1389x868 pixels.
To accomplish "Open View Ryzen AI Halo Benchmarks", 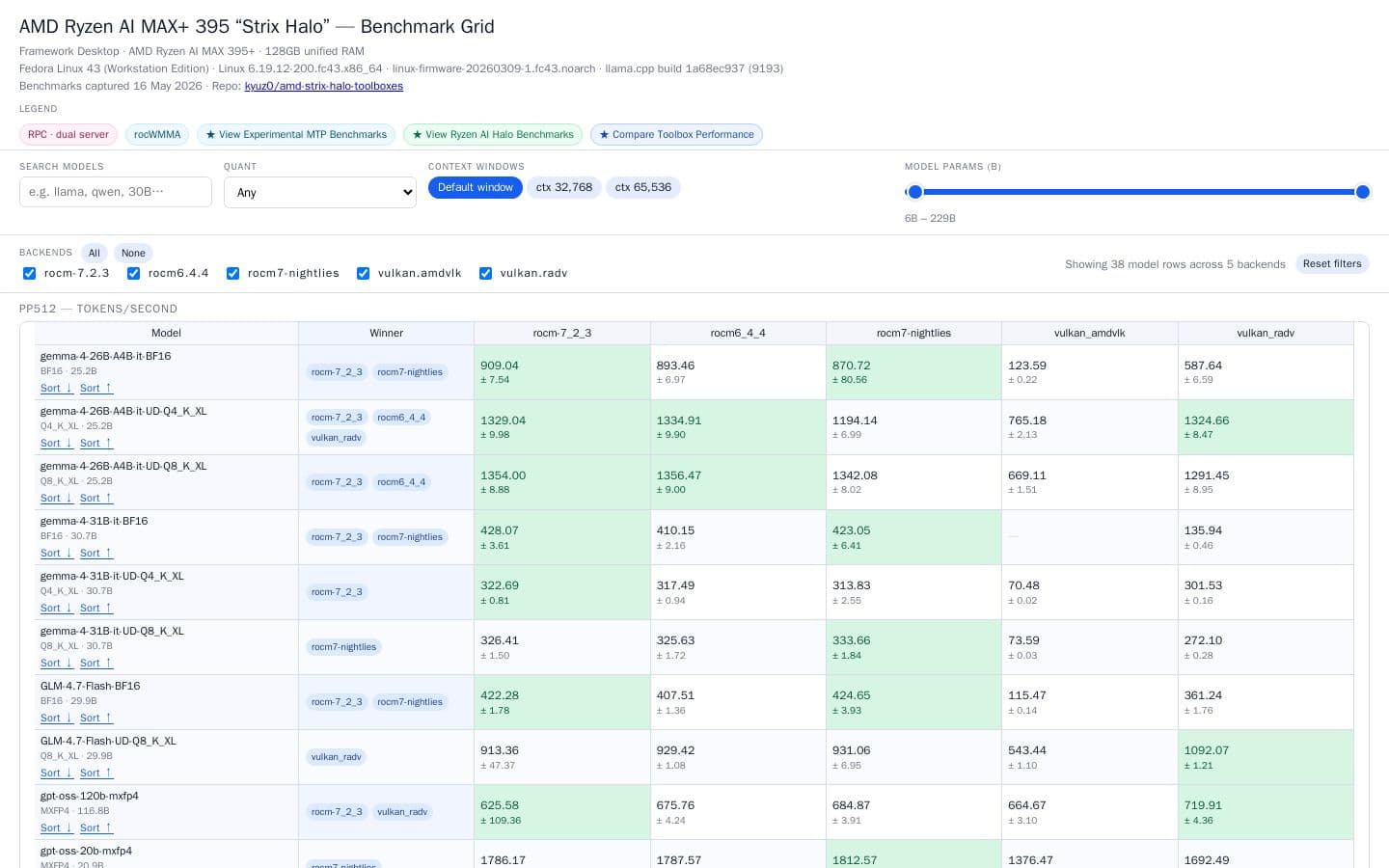I will [493, 135].
